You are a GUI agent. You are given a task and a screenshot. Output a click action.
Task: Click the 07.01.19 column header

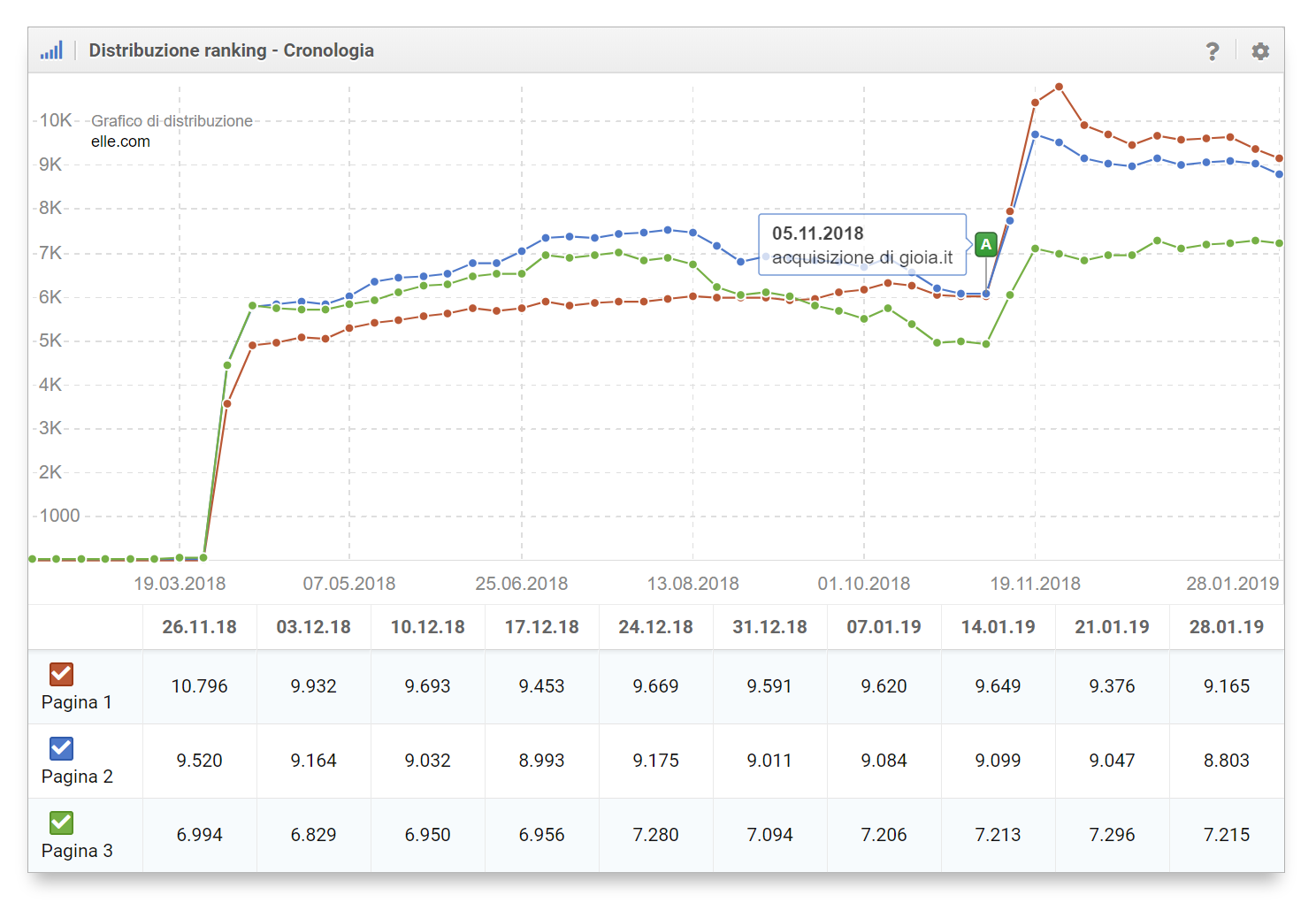coord(884,627)
